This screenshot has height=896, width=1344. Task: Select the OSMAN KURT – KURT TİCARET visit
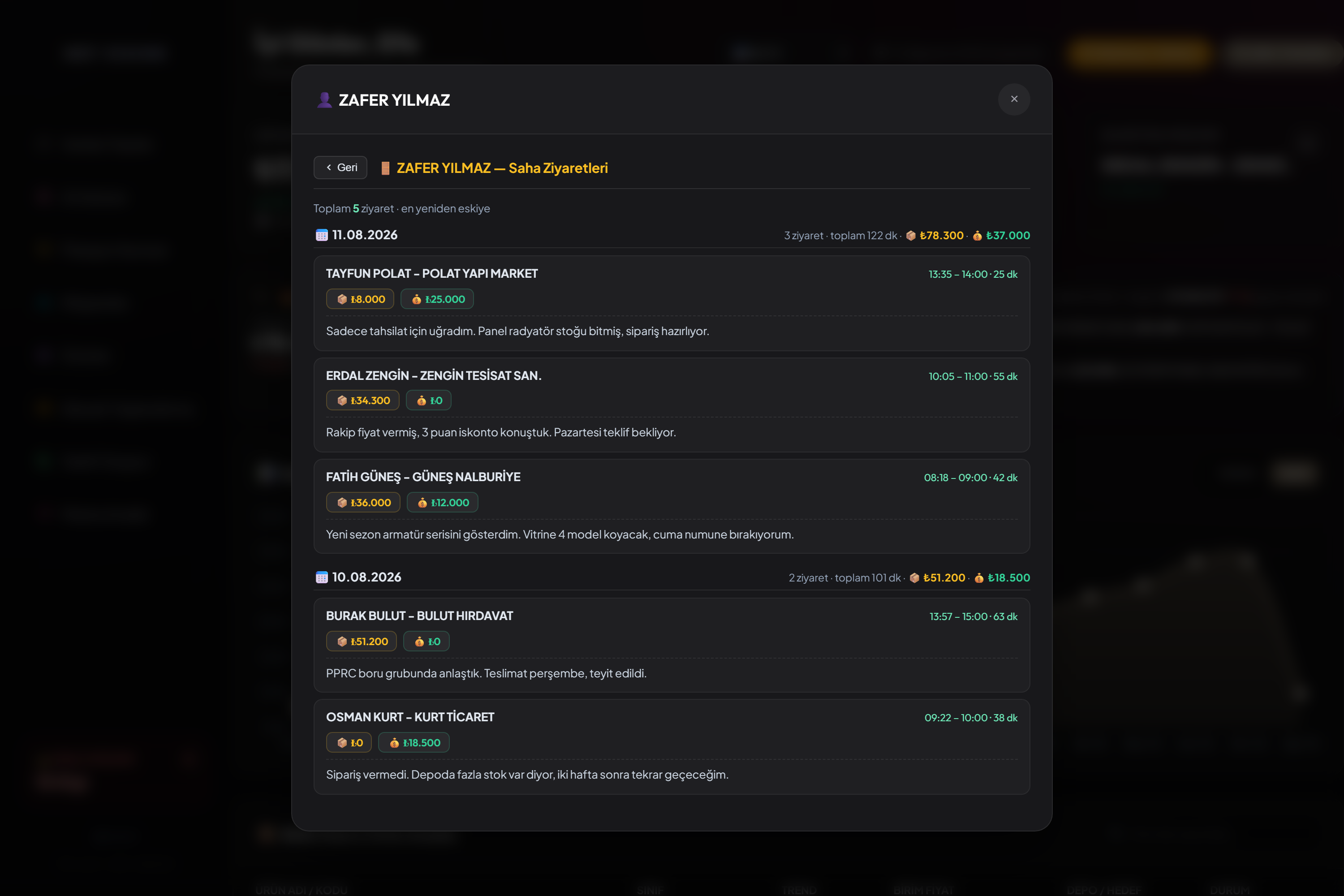click(672, 747)
